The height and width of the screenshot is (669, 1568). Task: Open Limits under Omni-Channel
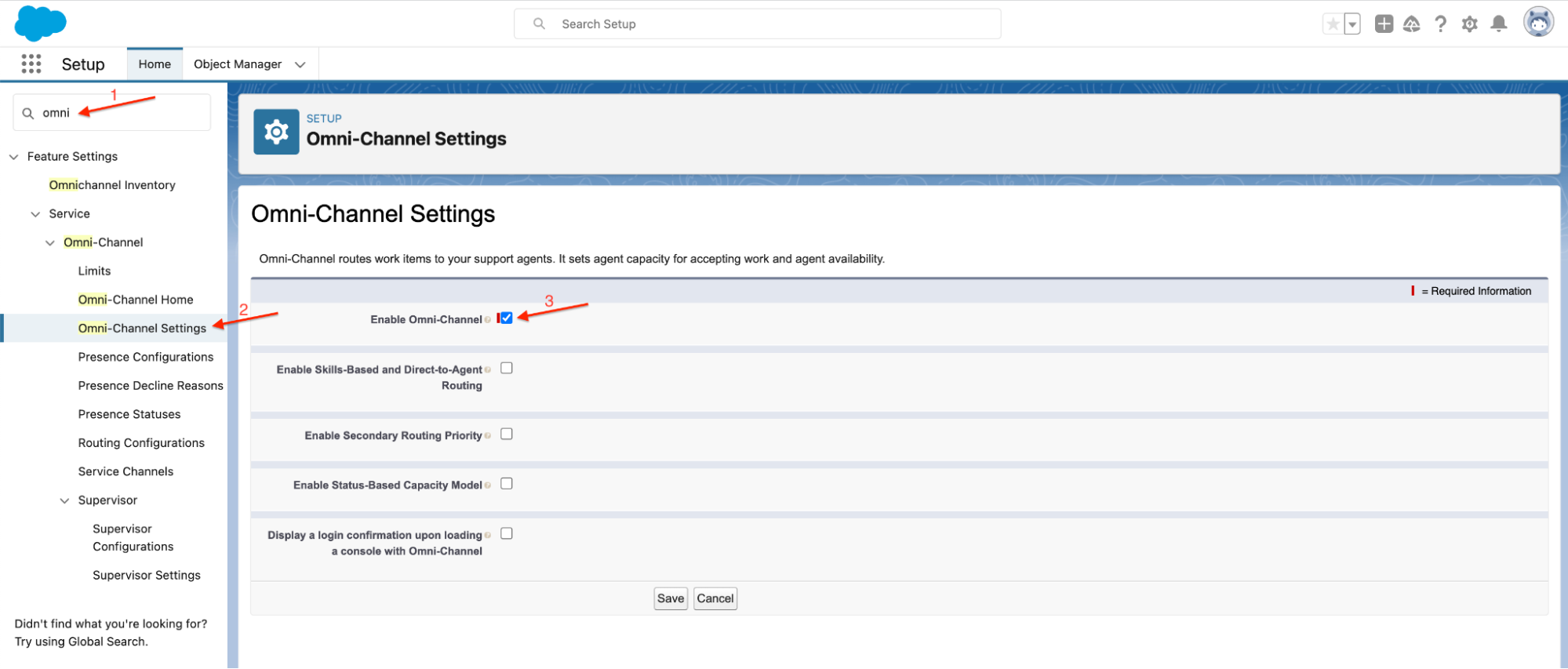coord(94,271)
